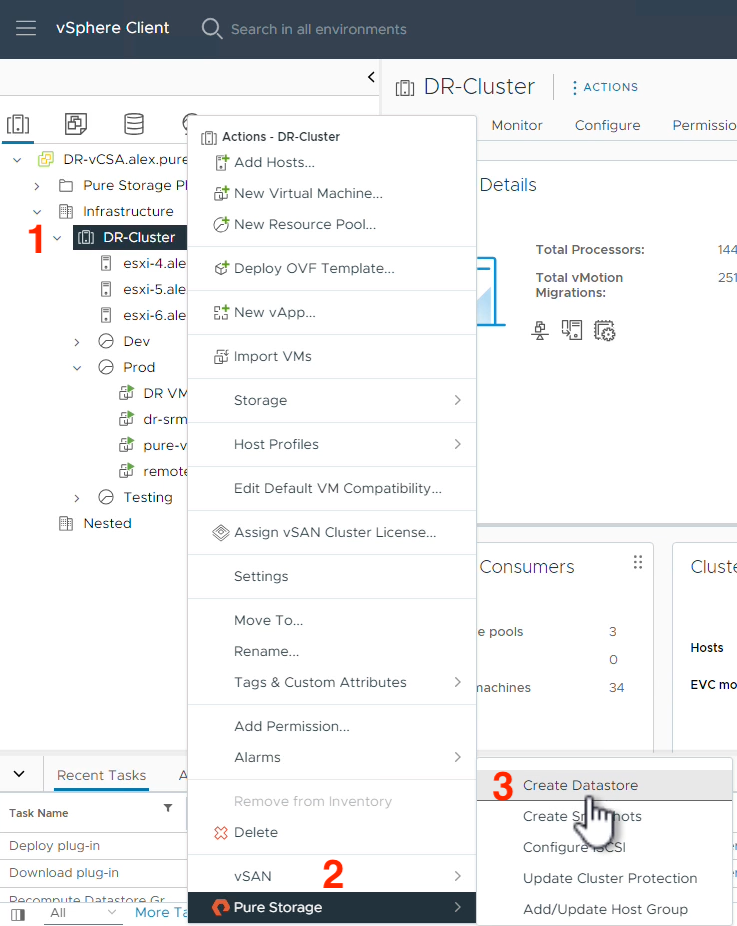Click the New vApp menu icon
The width and height of the screenshot is (737, 926).
221,312
